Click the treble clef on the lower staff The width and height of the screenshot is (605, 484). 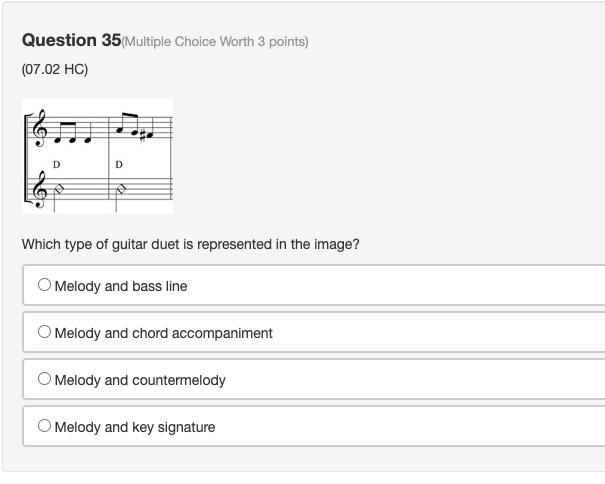tap(41, 190)
